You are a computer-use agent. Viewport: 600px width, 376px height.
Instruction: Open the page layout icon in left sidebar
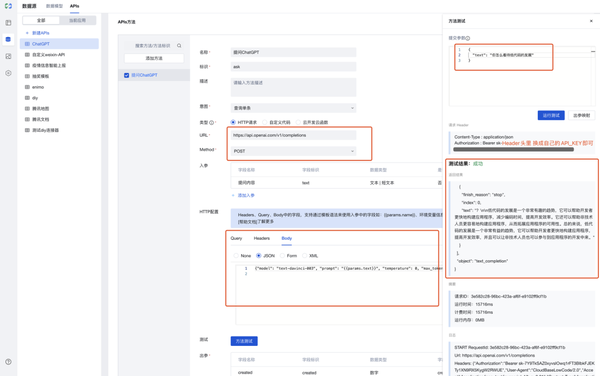[x=8, y=23]
